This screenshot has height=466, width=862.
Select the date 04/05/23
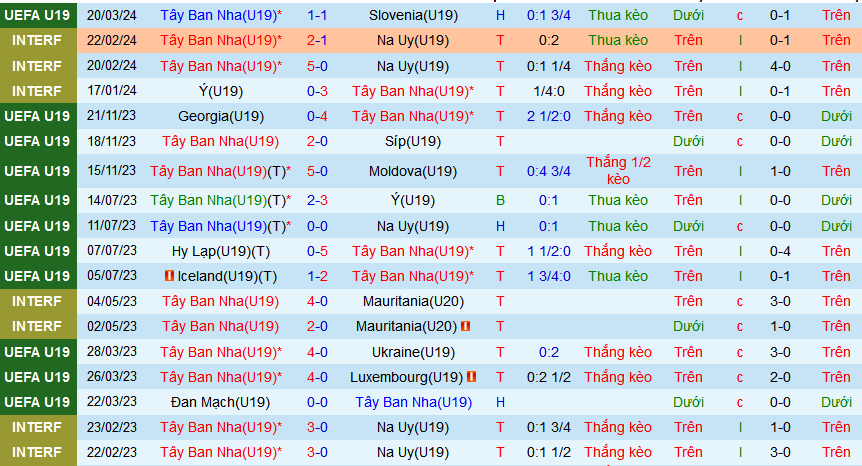point(112,301)
